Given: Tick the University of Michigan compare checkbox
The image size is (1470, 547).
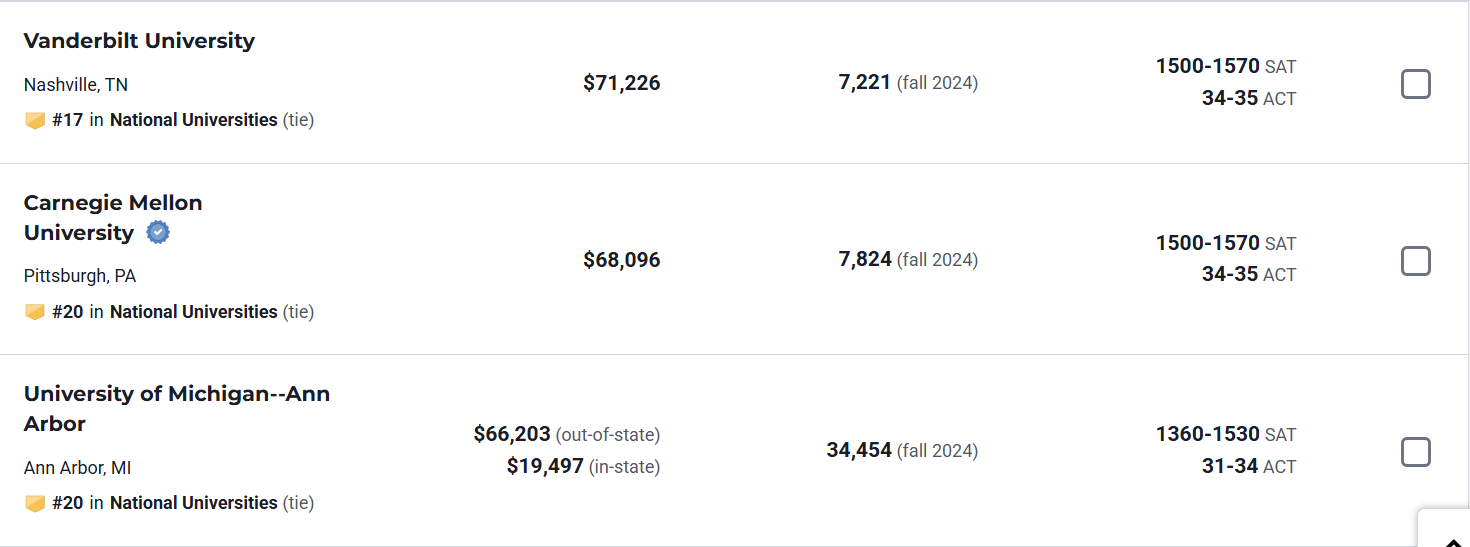Looking at the screenshot, I should pos(1415,452).
